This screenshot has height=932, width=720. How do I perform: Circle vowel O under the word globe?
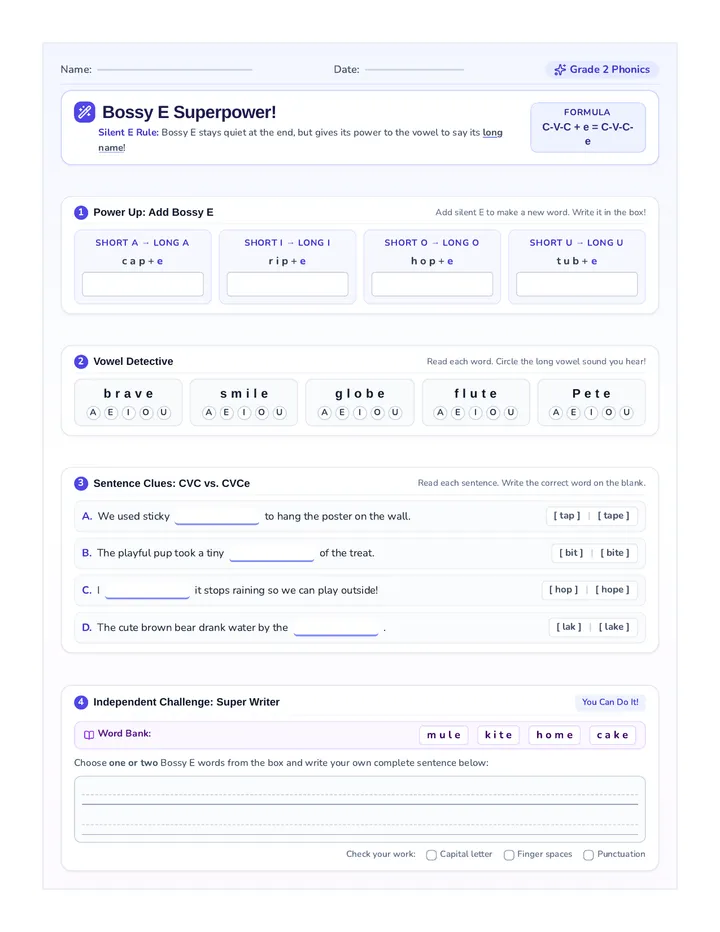click(378, 413)
